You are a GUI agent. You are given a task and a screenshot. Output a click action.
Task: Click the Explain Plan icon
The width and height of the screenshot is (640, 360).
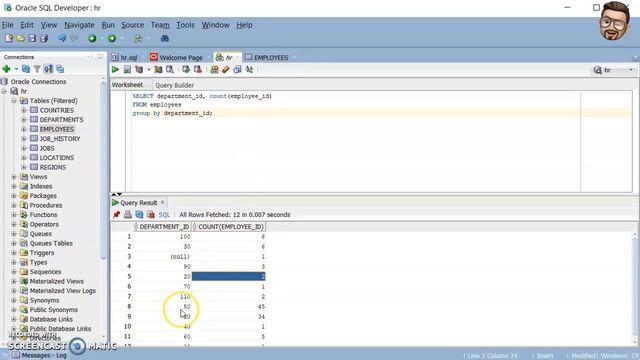[x=139, y=69]
